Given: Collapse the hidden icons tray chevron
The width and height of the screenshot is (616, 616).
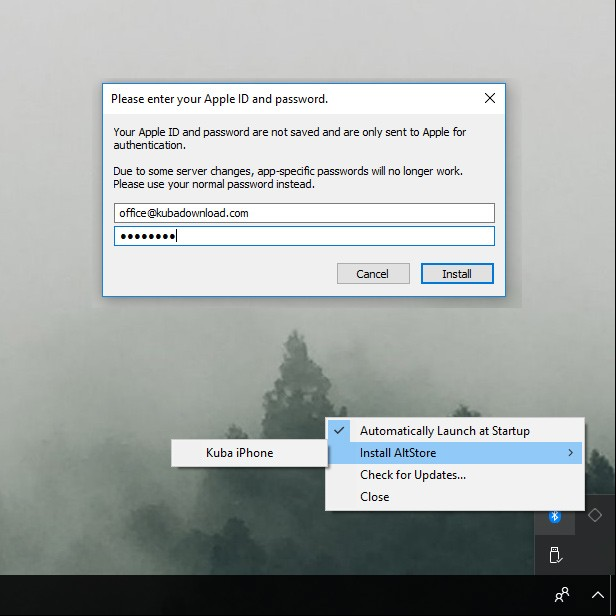Looking at the screenshot, I should pos(598,595).
